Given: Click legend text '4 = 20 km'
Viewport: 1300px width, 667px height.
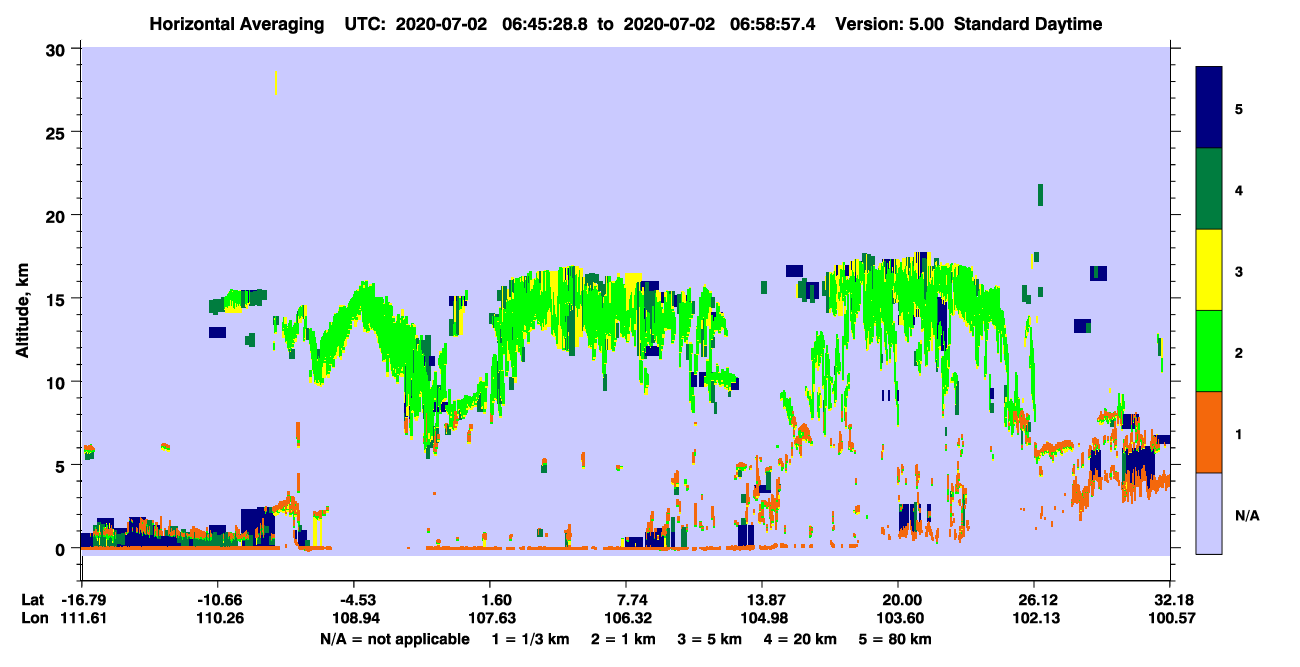Looking at the screenshot, I should coord(802,639).
